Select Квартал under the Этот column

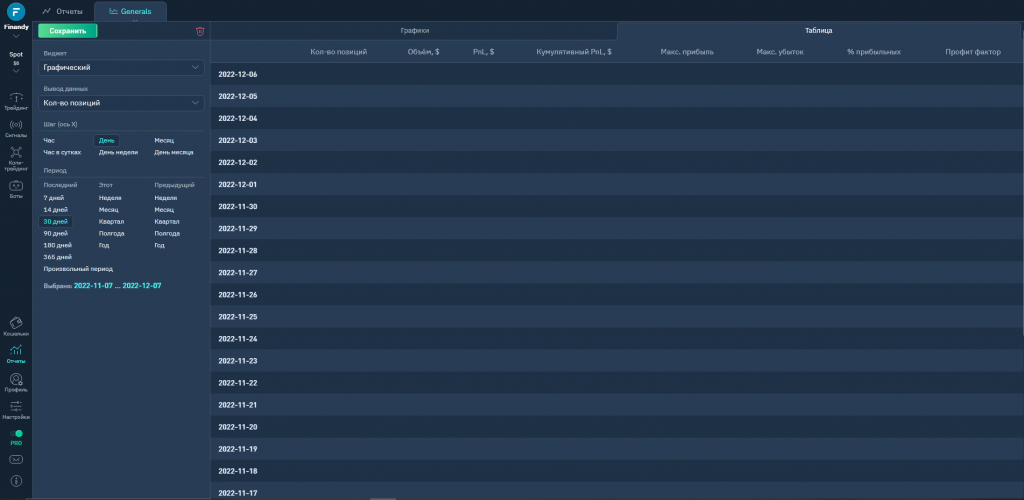coord(111,221)
